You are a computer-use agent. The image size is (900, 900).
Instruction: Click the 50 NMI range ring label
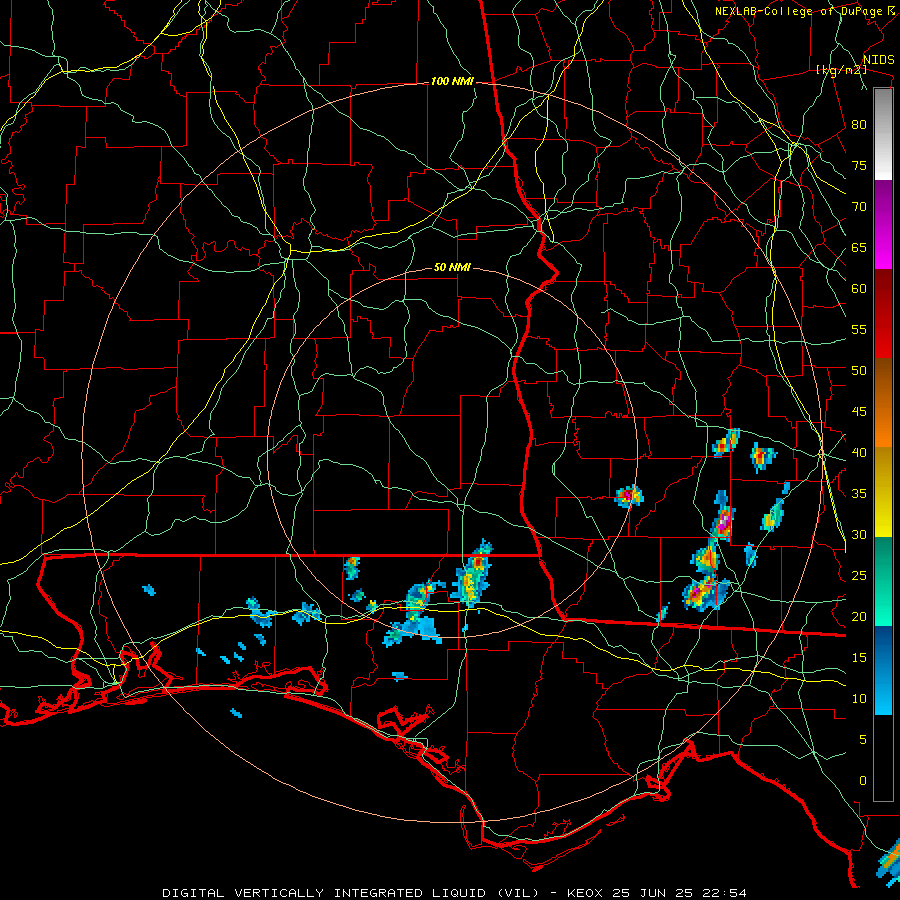(452, 267)
